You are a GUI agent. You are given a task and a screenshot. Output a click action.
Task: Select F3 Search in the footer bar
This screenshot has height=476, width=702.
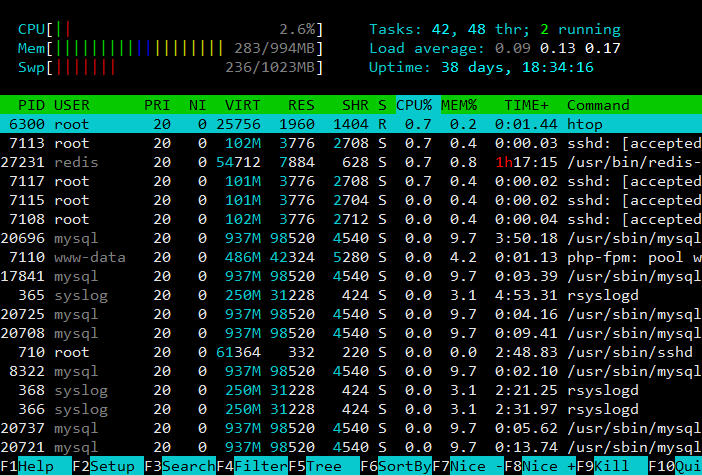click(x=180, y=467)
